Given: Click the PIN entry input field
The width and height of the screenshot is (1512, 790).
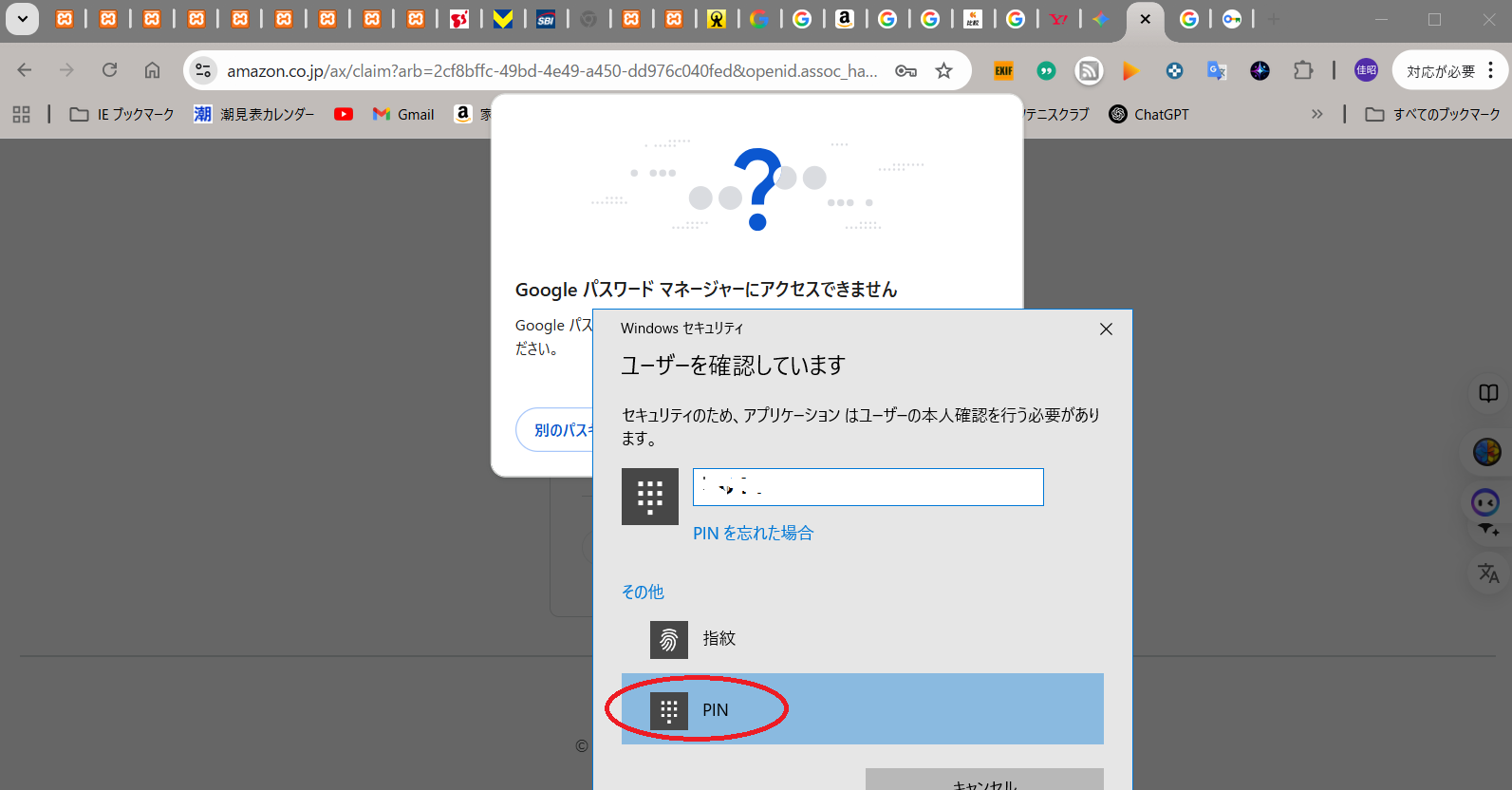Looking at the screenshot, I should 868,487.
